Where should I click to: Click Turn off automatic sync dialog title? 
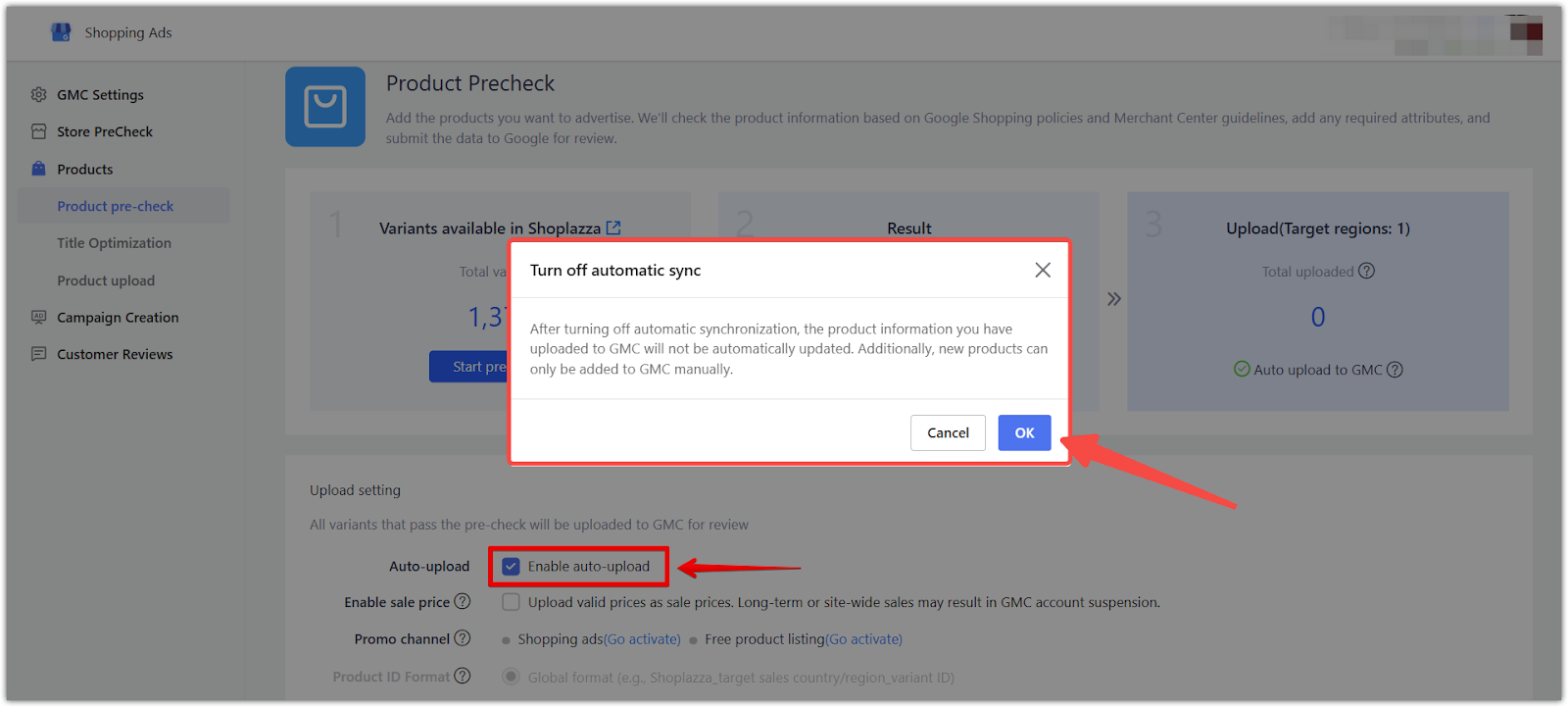click(615, 270)
